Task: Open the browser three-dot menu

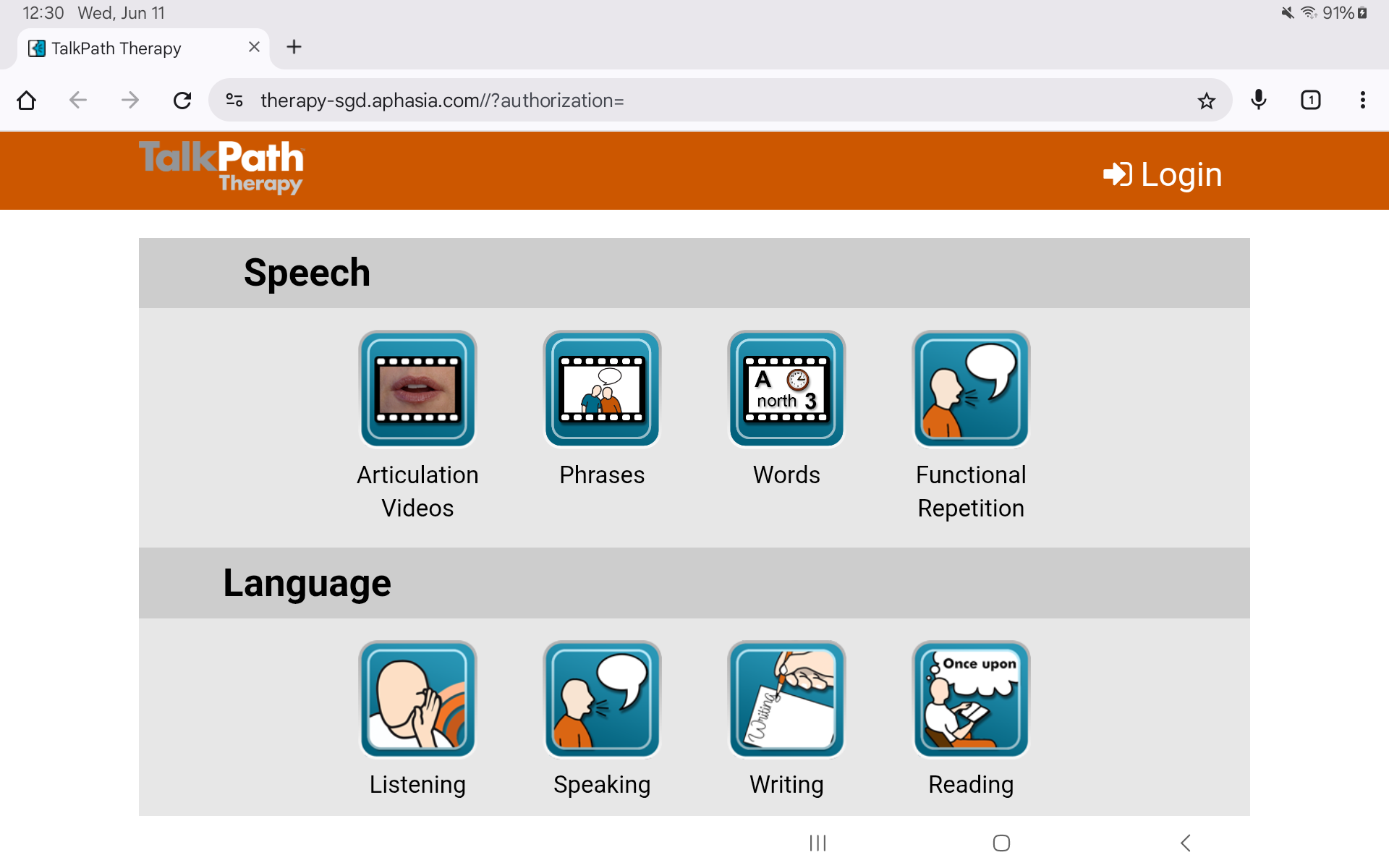Action: click(1362, 100)
